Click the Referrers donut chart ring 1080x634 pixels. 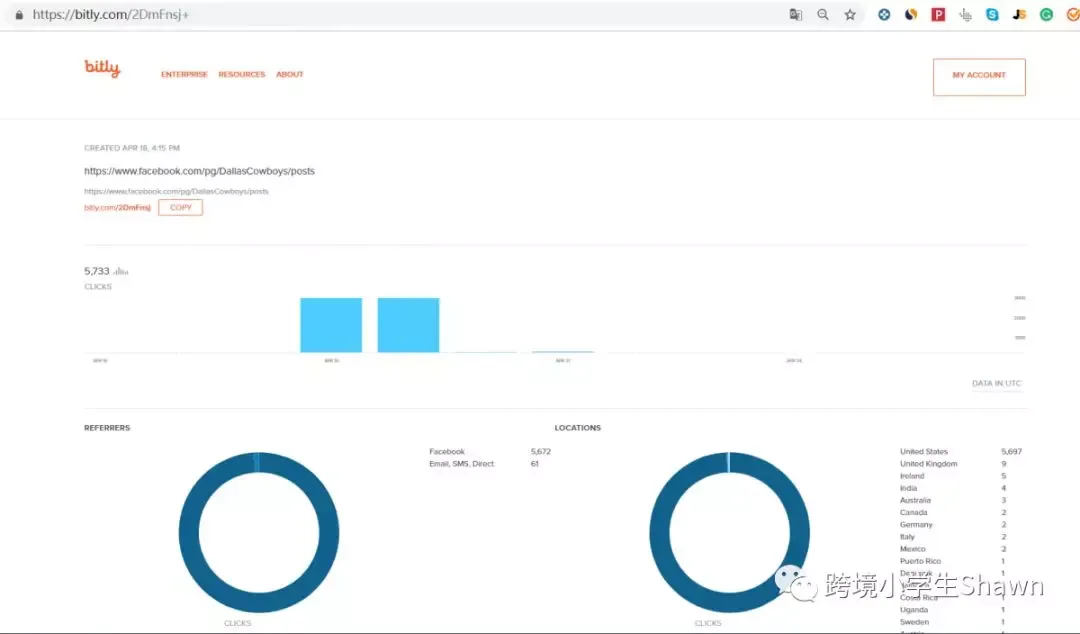pos(185,532)
